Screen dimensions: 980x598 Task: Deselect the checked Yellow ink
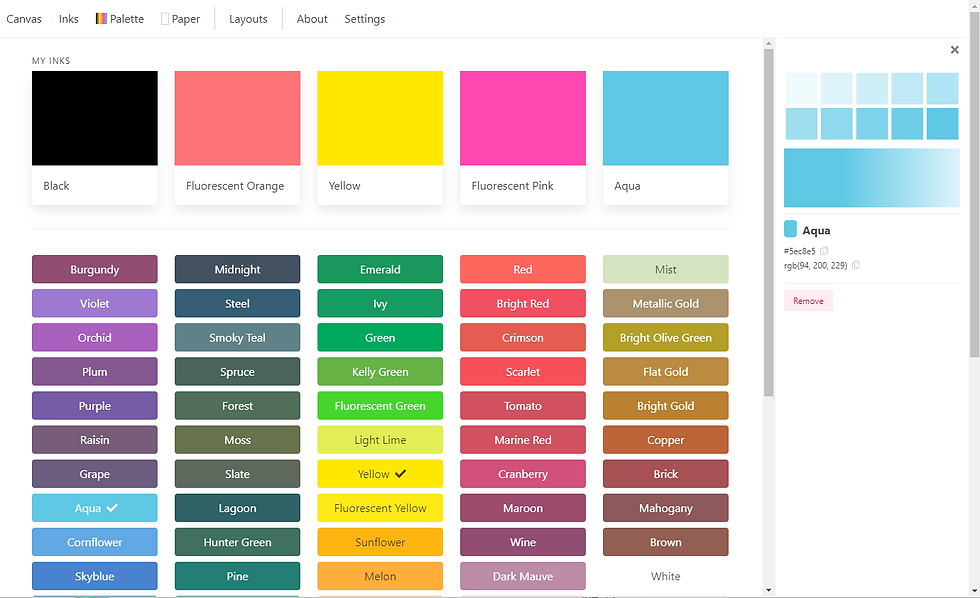pyautogui.click(x=380, y=474)
